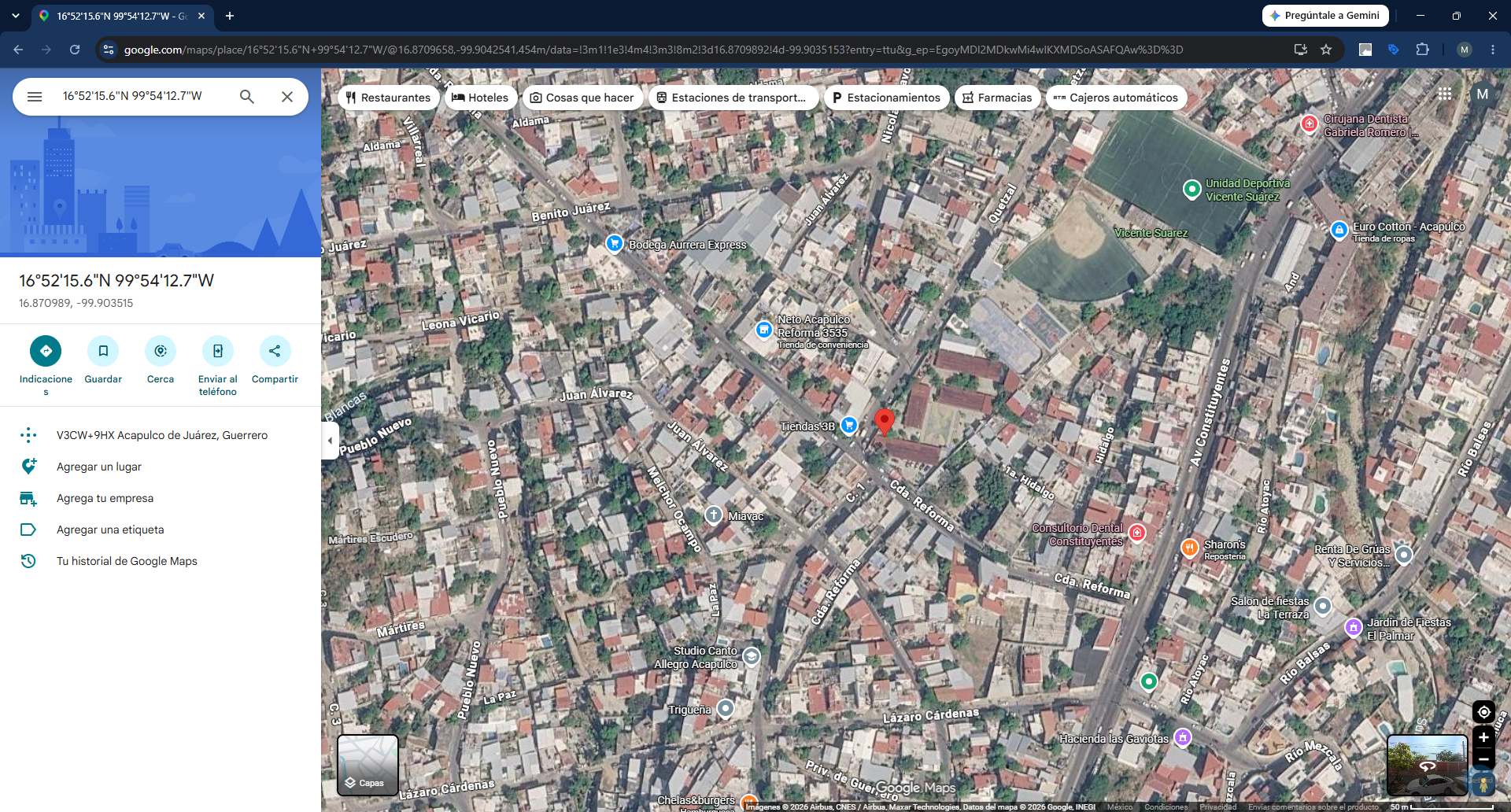Collapse the side panel arrow
This screenshot has height=812, width=1511.
tap(330, 441)
